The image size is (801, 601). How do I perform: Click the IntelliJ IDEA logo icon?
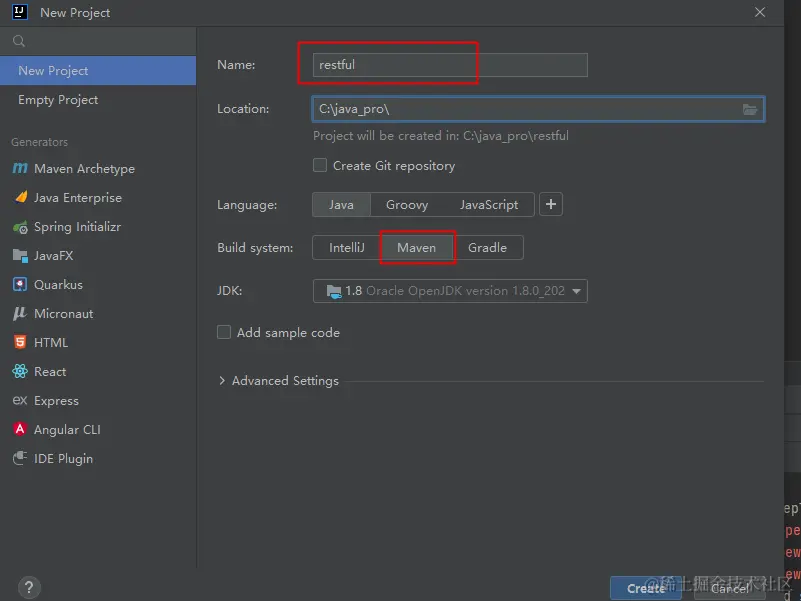[20, 12]
